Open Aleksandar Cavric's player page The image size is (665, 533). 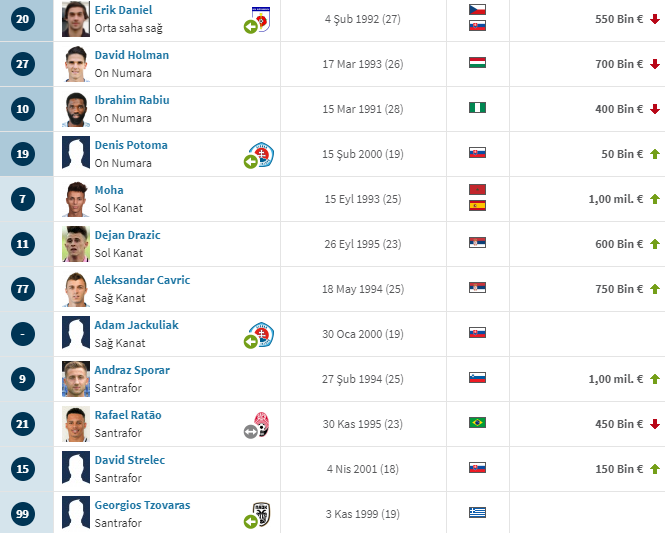coord(141,280)
